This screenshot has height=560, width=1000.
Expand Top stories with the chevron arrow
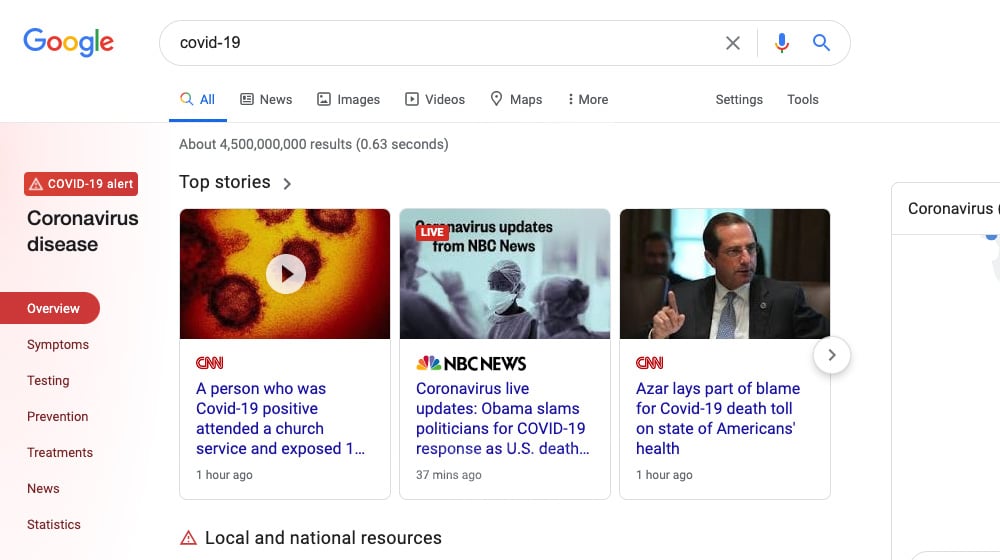[x=287, y=184]
